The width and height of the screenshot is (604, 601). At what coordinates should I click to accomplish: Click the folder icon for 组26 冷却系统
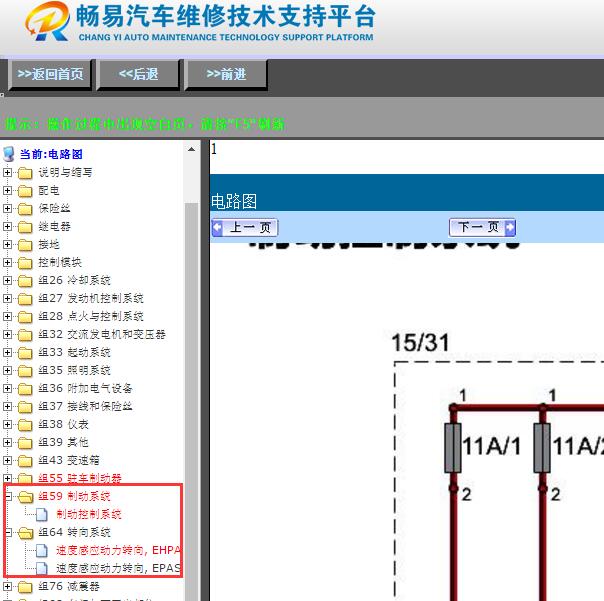click(25, 281)
